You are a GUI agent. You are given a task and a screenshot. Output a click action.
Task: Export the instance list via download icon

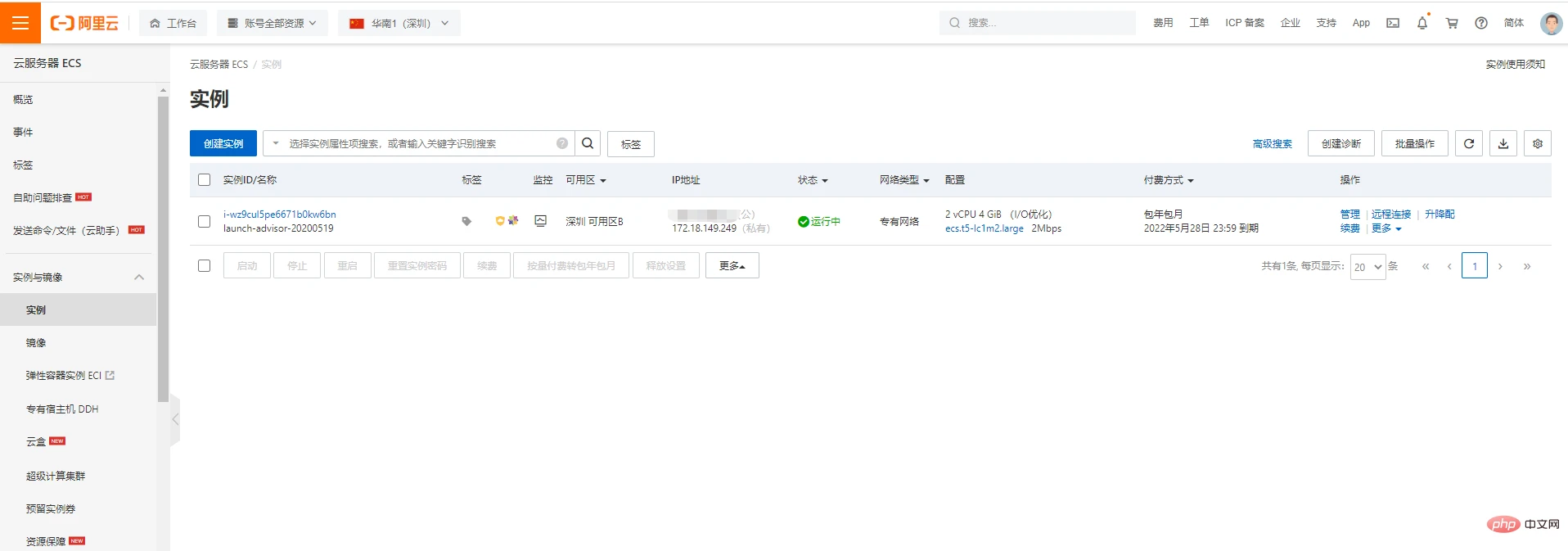coord(1503,143)
